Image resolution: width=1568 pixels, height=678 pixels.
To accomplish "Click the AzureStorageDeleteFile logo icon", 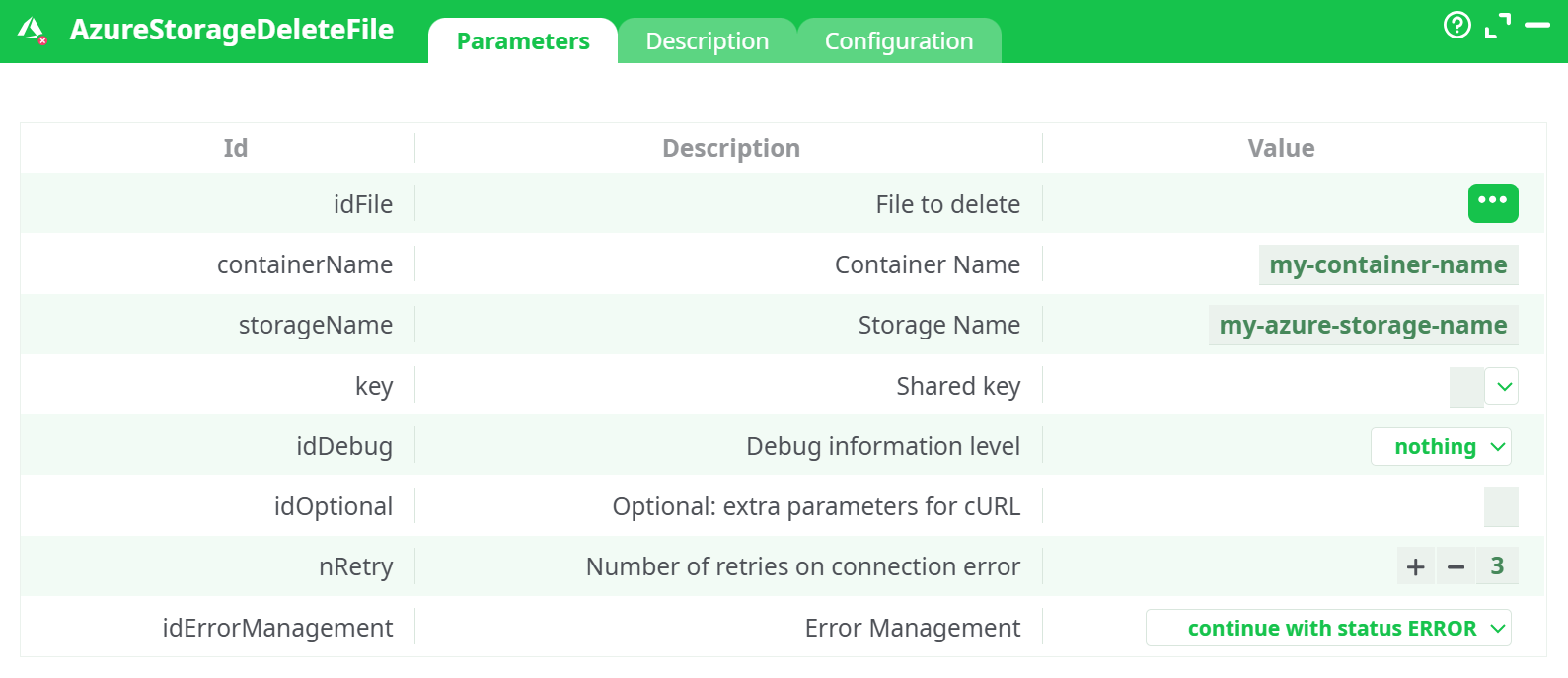I will tap(33, 31).
